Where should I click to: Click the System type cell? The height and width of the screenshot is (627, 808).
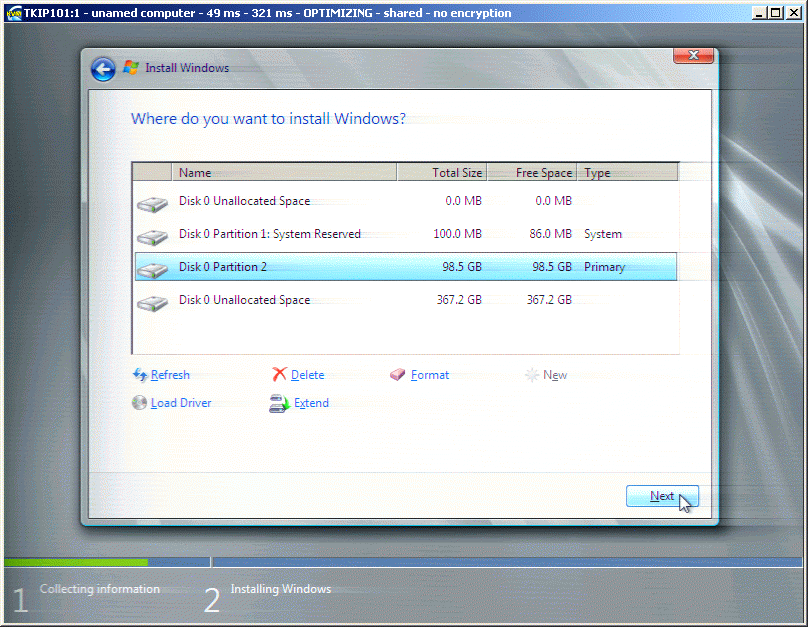pos(603,234)
